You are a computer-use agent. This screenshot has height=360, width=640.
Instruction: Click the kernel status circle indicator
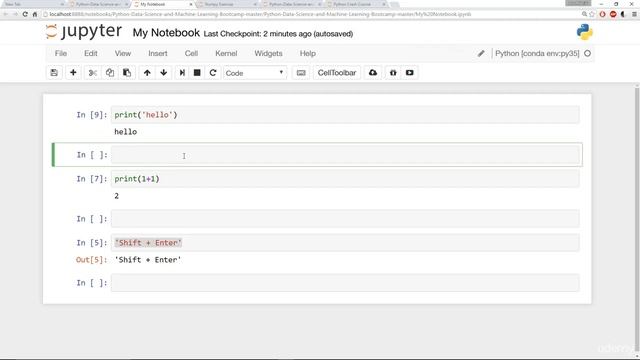coord(587,53)
